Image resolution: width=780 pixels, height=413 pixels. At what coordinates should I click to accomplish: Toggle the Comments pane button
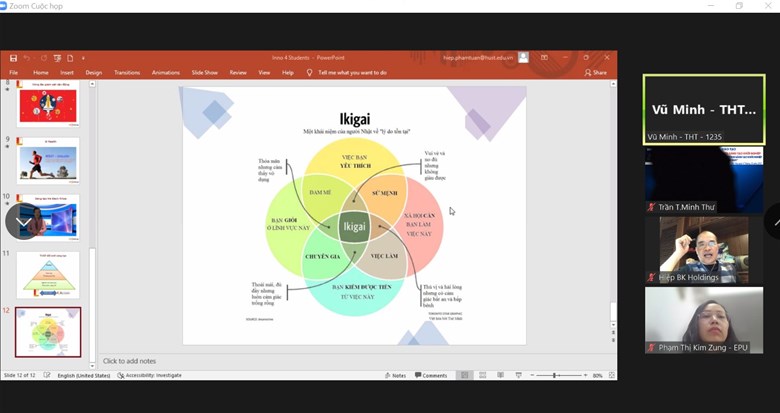pos(431,375)
